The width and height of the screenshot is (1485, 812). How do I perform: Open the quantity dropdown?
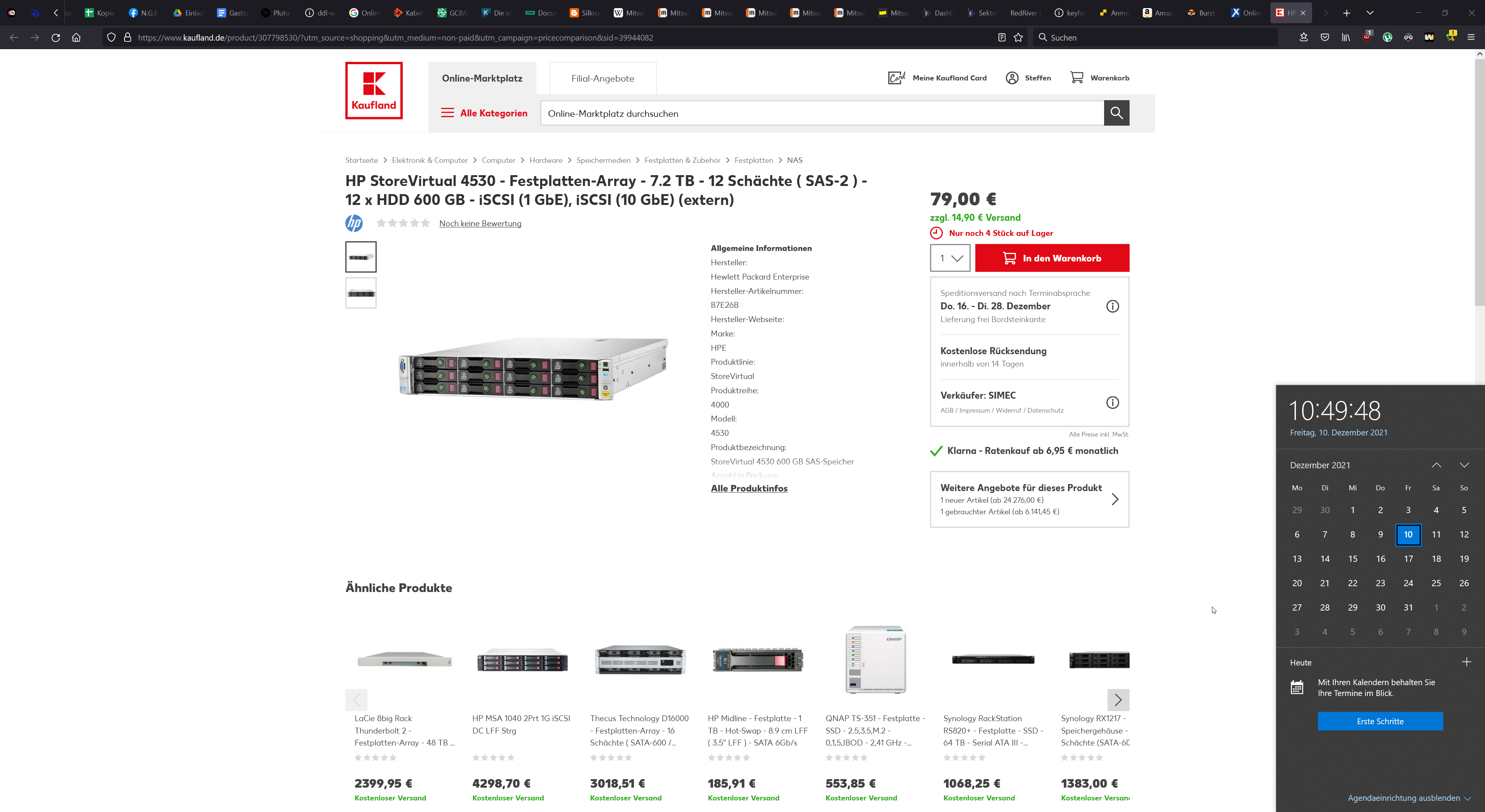coord(950,258)
